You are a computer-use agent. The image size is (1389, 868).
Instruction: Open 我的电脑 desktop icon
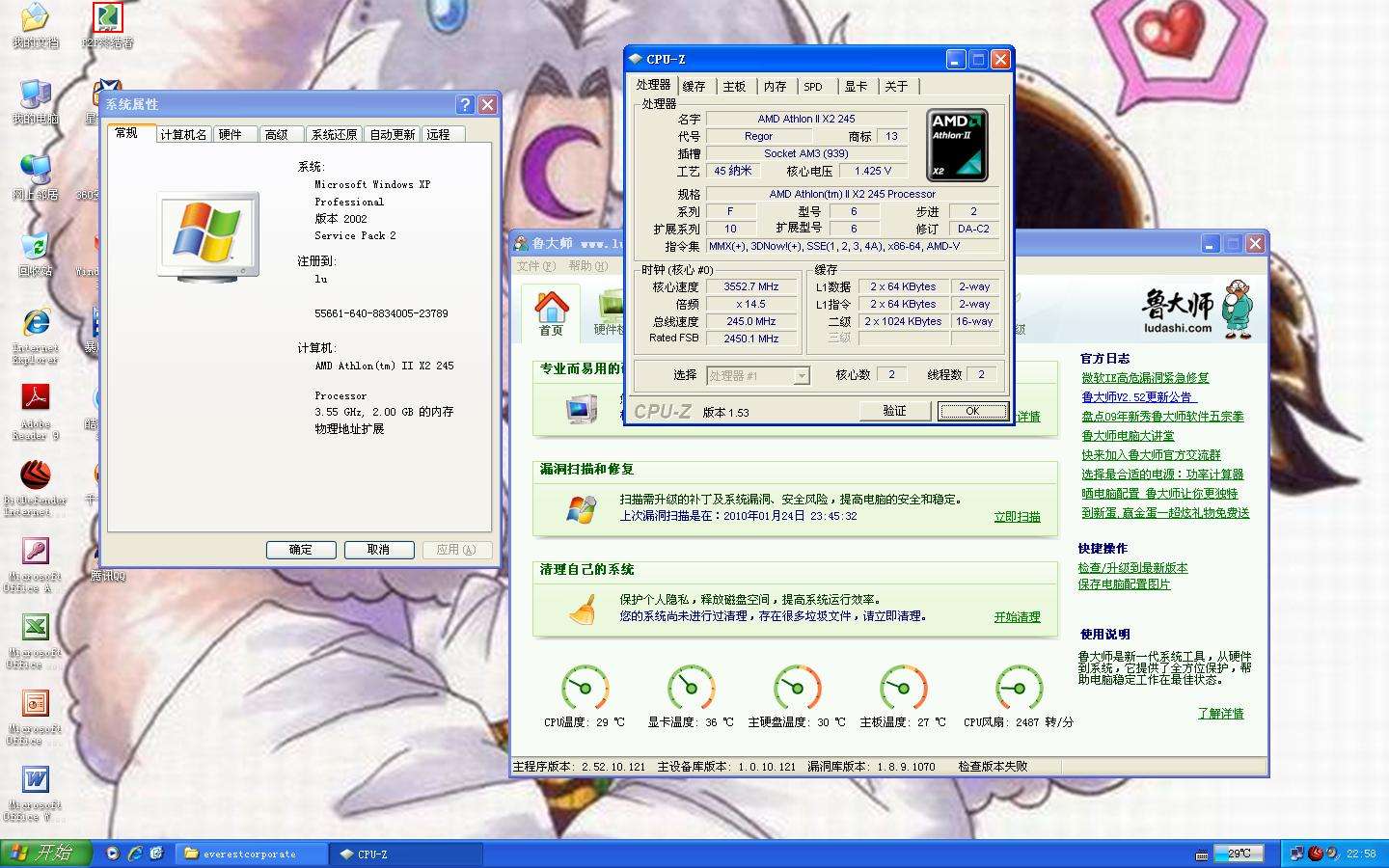35,101
